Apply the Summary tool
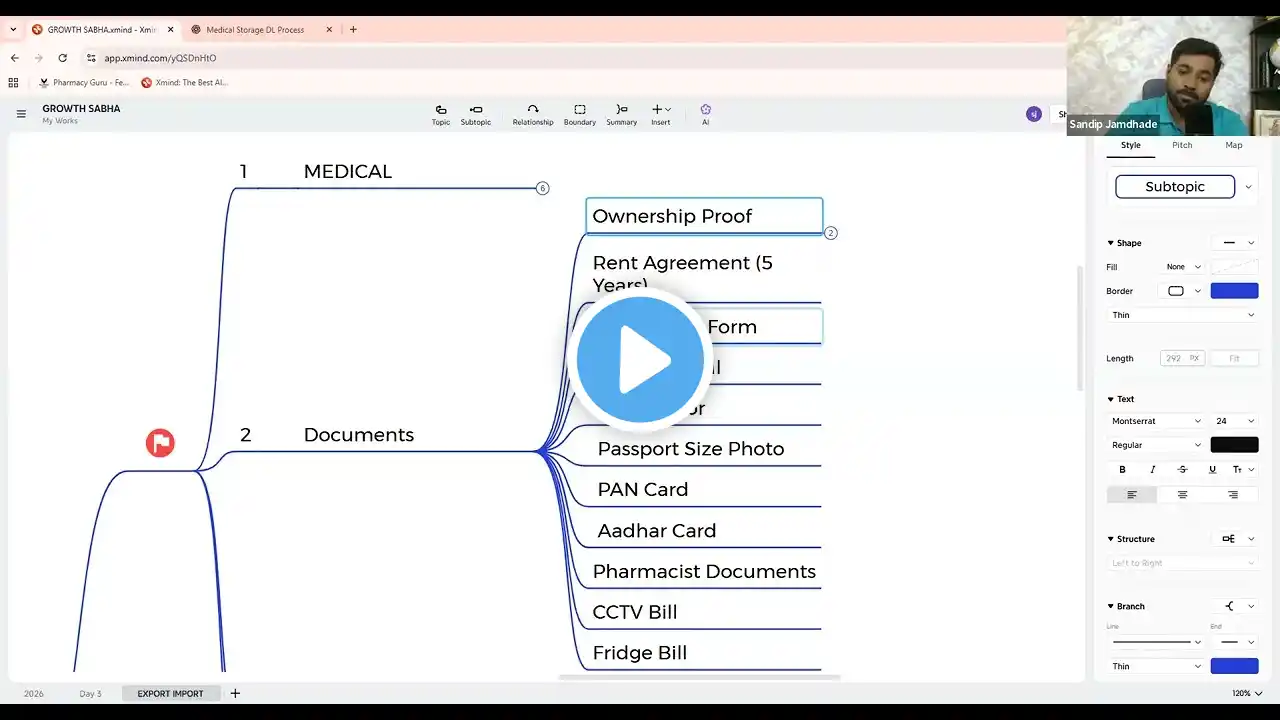The height and width of the screenshot is (720, 1280). tap(621, 114)
